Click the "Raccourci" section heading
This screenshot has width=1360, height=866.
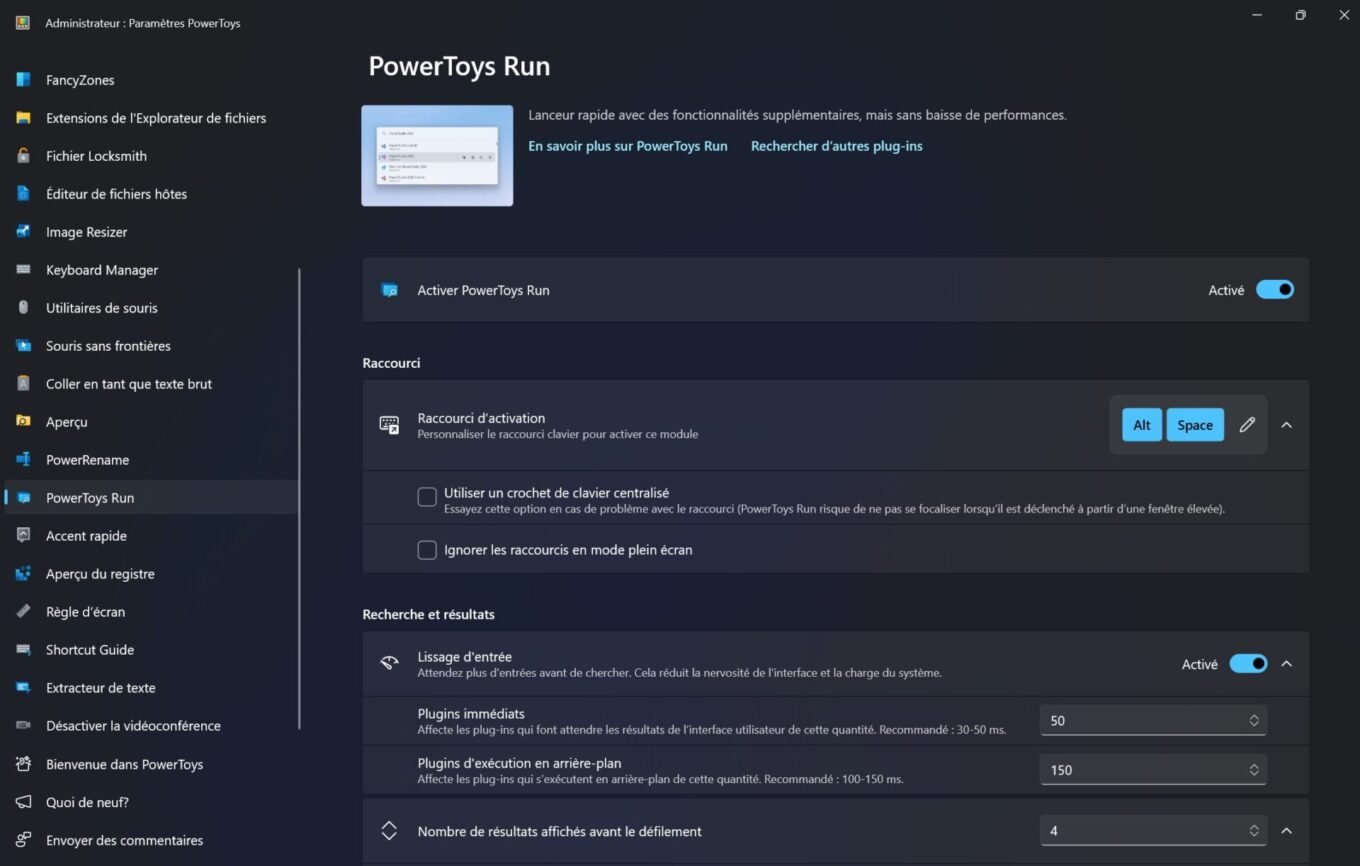tap(391, 363)
